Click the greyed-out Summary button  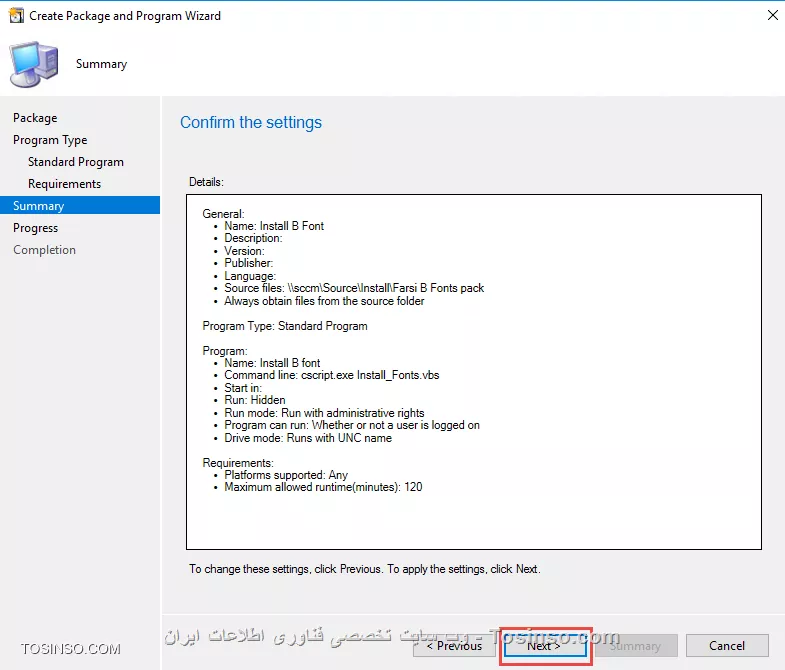click(636, 646)
